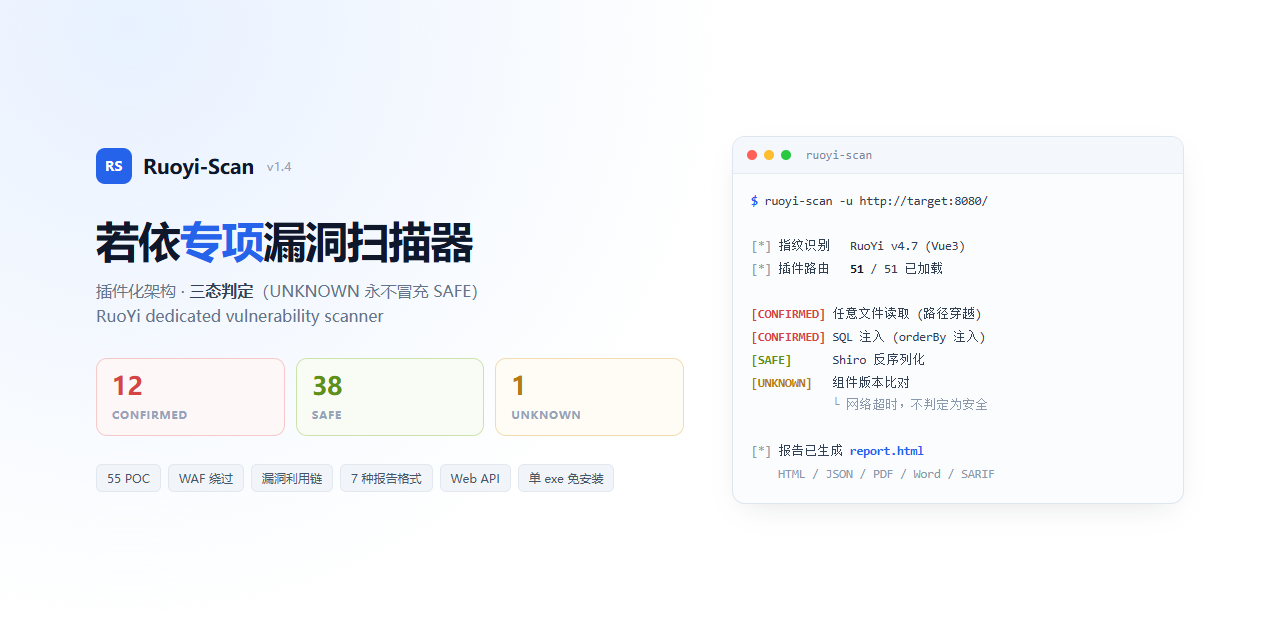Click the 网络超时，不判定为安全 note
This screenshot has height=640, width=1280.
(x=910, y=405)
